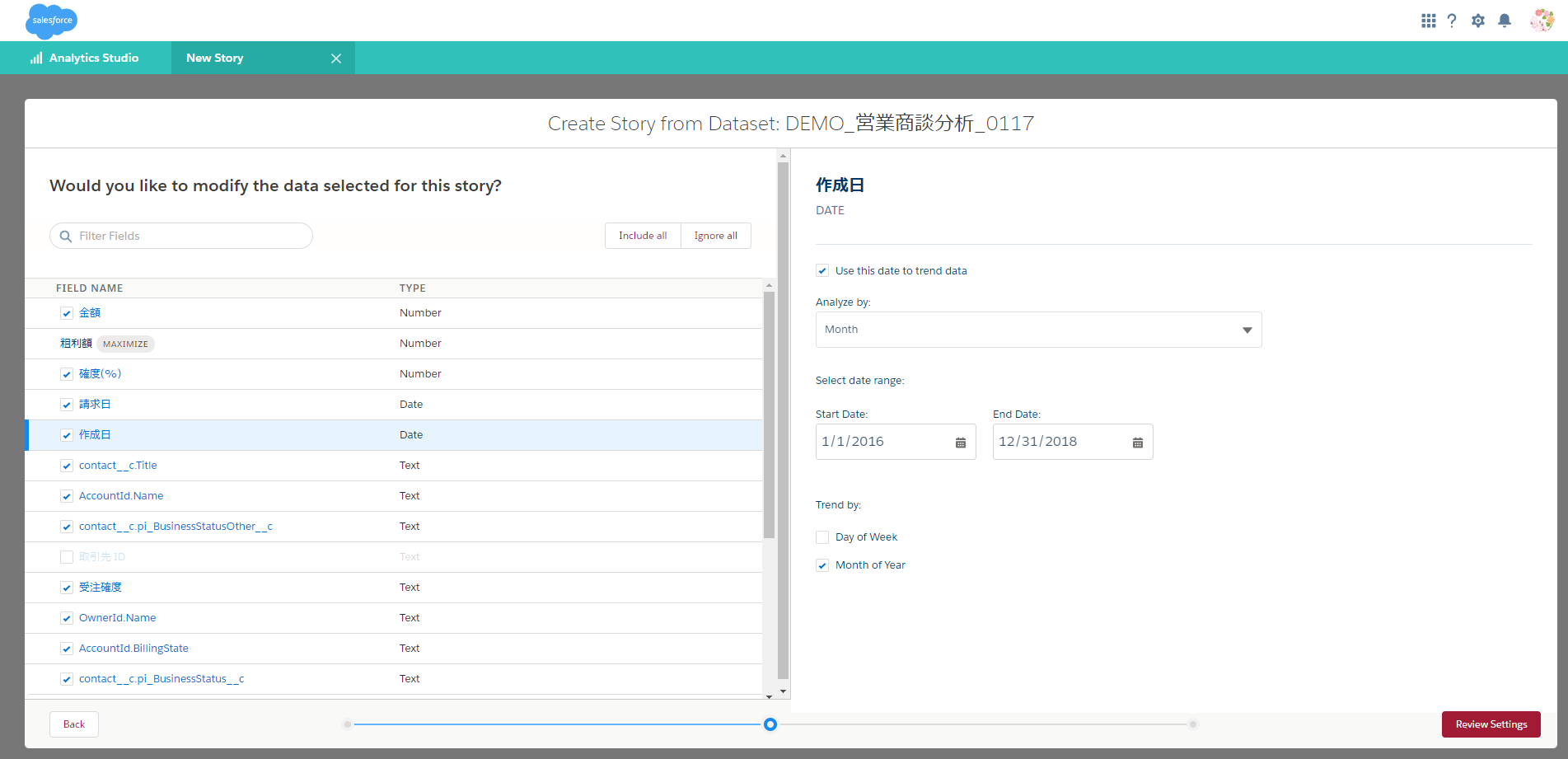This screenshot has width=1568, height=759.
Task: Expand the Analyze by Month dropdown
Action: pos(1038,330)
